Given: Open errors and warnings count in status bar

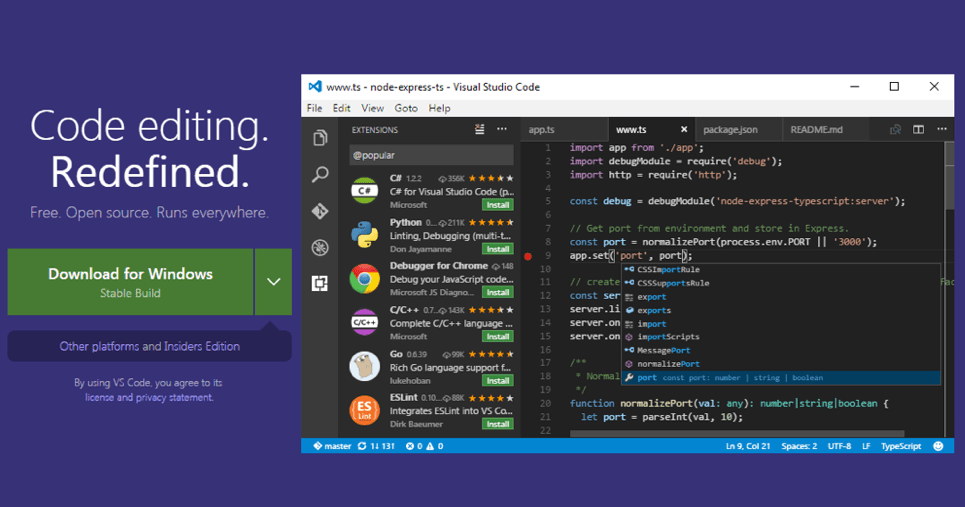Looking at the screenshot, I should click(x=425, y=446).
